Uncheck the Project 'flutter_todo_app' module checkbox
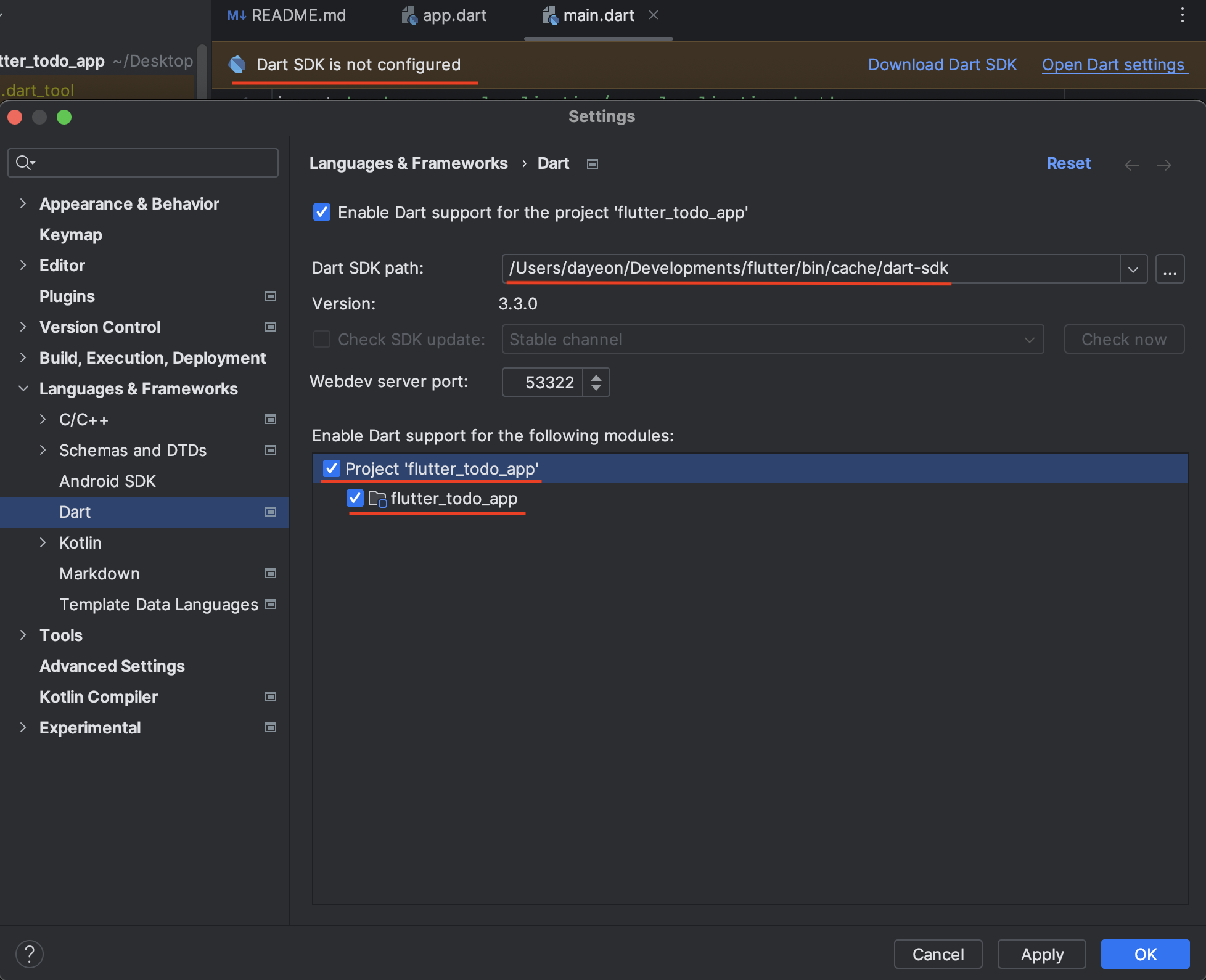The image size is (1206, 980). tap(332, 469)
